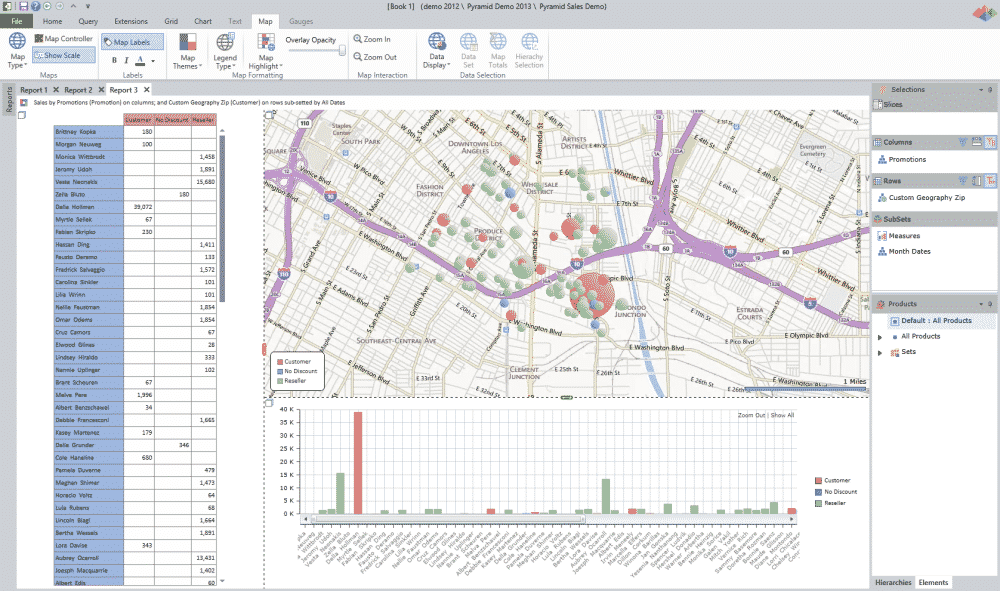Screen dimensions: 1000x591
Task: Click the Show All chart link
Action: click(x=783, y=415)
